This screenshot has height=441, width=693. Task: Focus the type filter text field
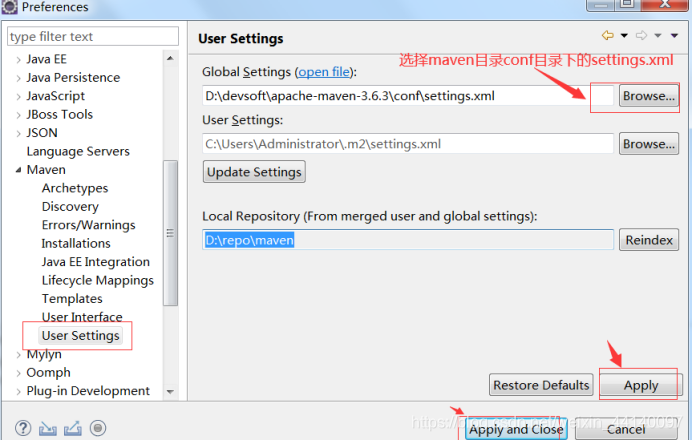[x=93, y=36]
